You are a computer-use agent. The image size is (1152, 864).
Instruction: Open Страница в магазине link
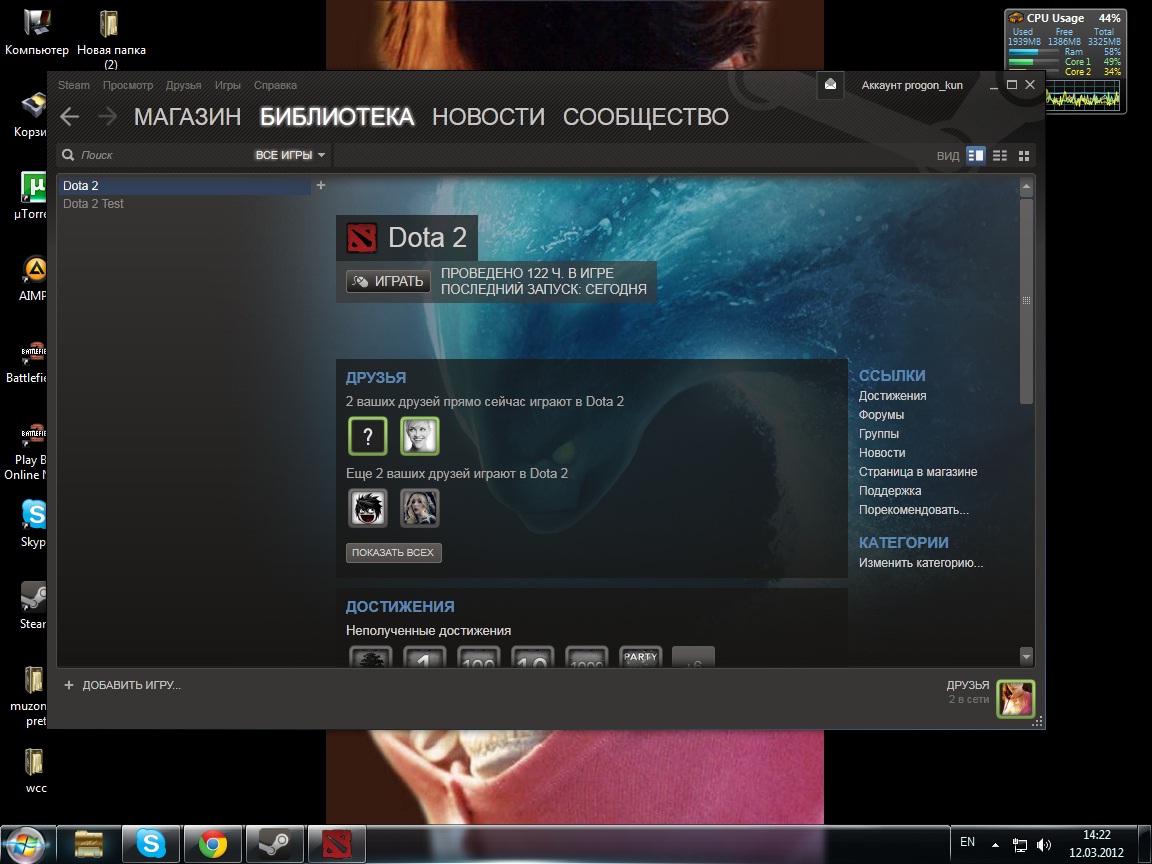tap(918, 472)
